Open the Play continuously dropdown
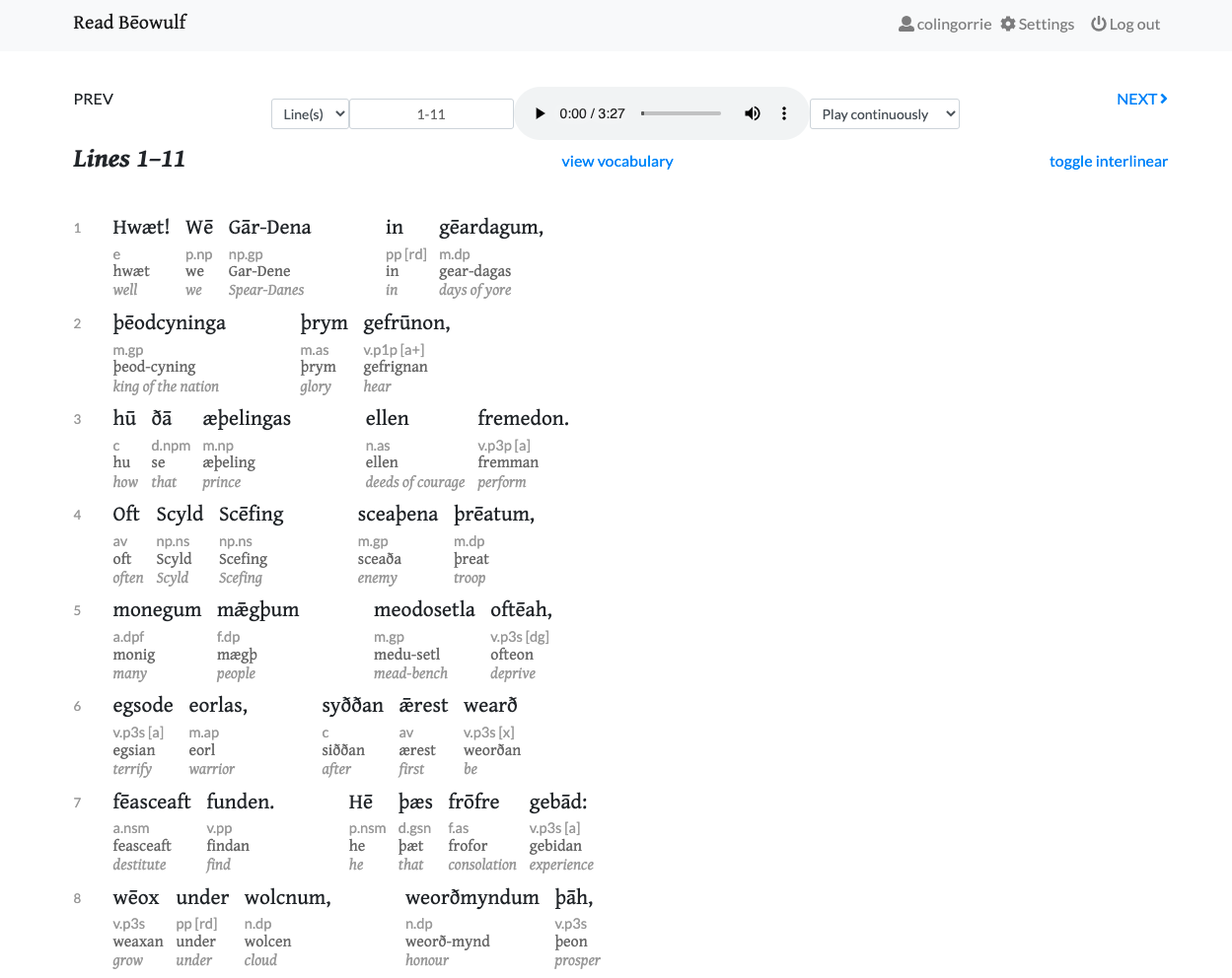1232x978 pixels. coord(885,114)
